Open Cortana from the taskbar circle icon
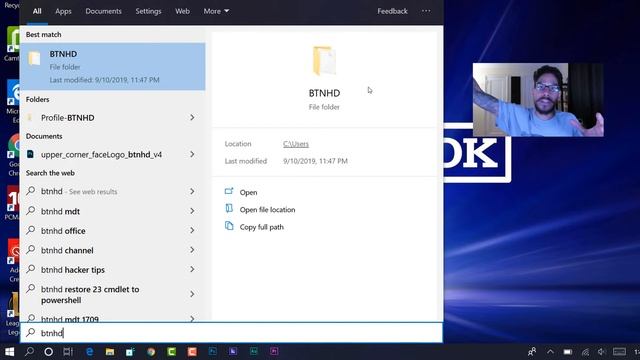 coord(48,351)
